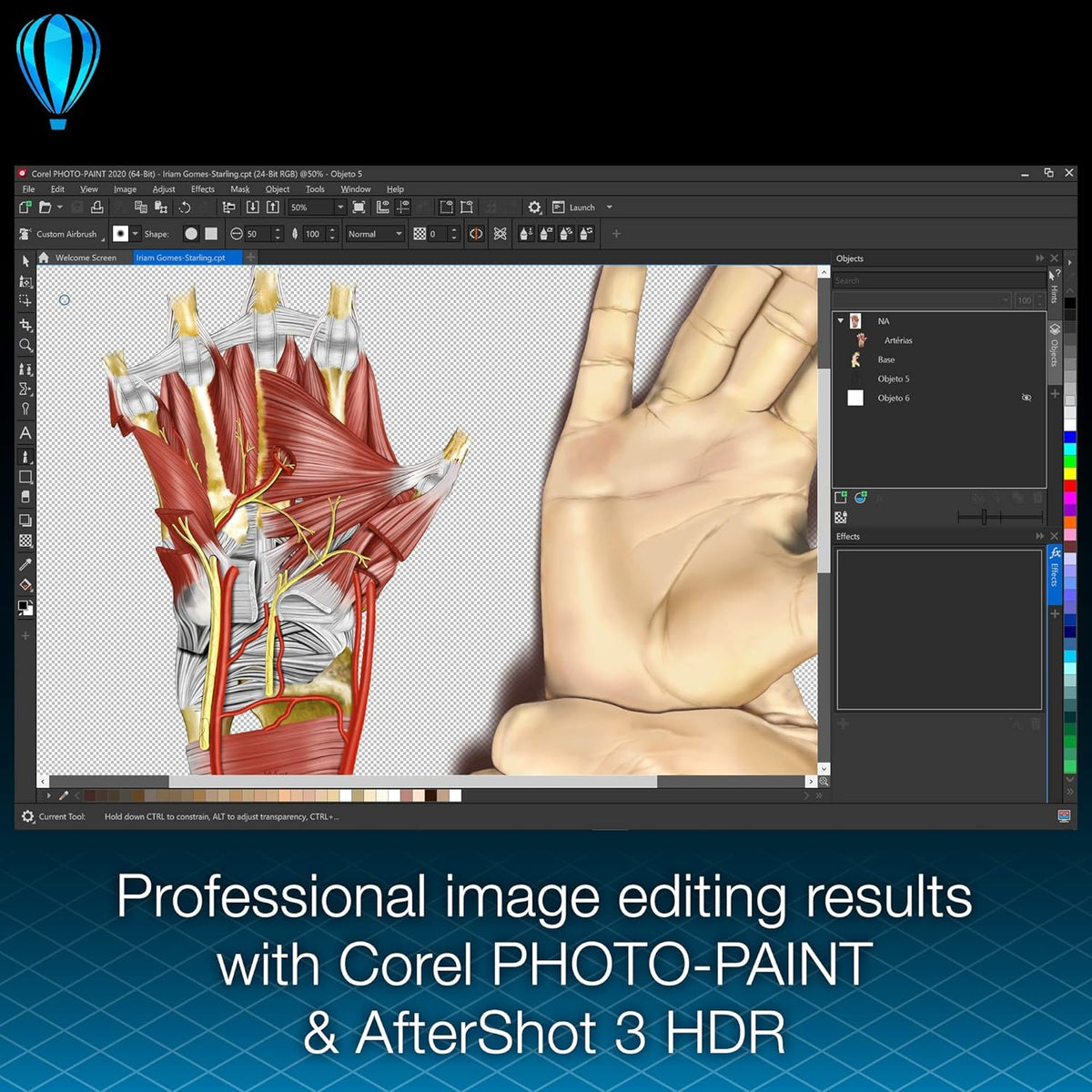This screenshot has width=1092, height=1092.
Task: Toggle the mask marquee visibility icon
Action: click(x=446, y=207)
